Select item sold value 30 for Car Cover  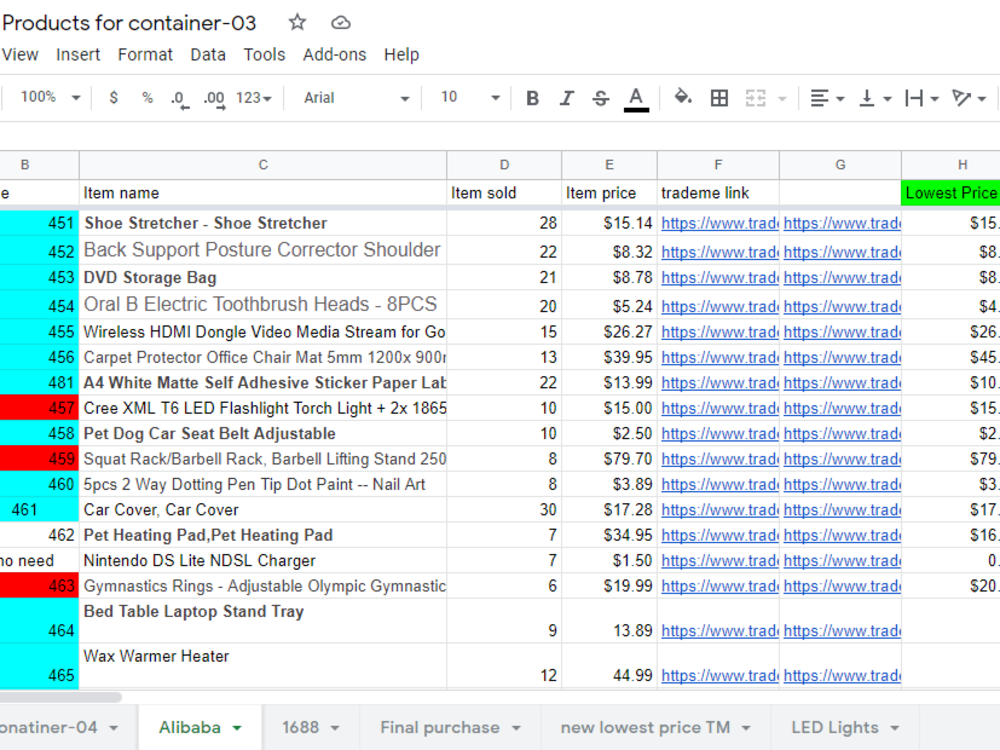(x=504, y=510)
